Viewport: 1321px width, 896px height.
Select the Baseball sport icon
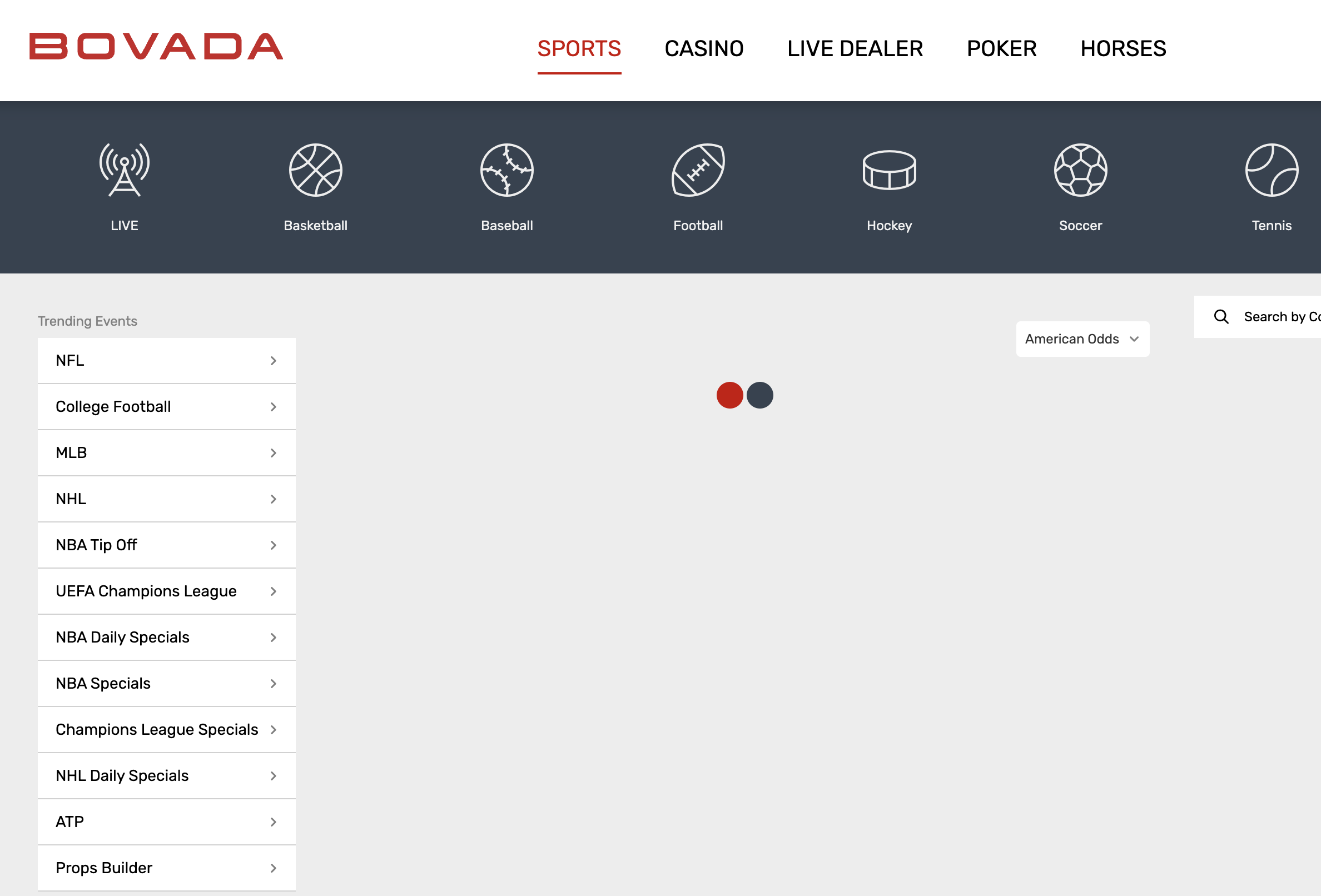(506, 170)
